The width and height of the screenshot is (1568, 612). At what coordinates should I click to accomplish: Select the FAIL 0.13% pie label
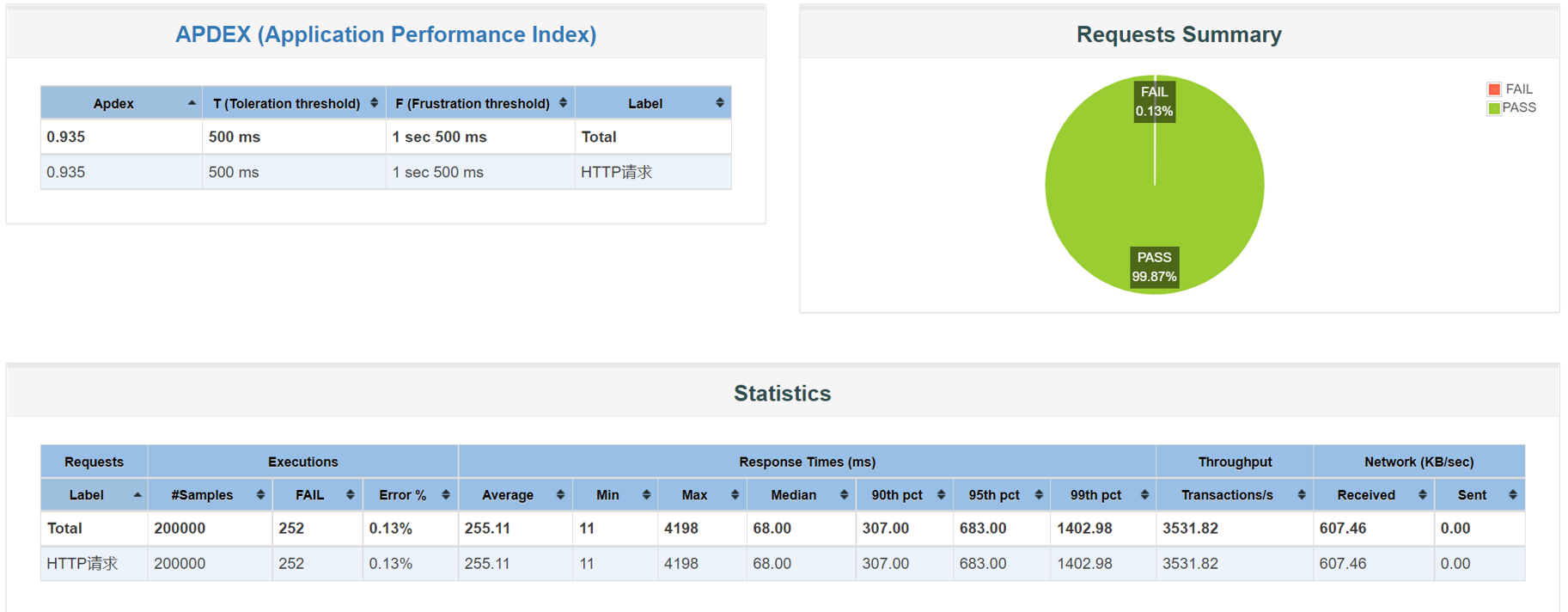tap(1154, 101)
